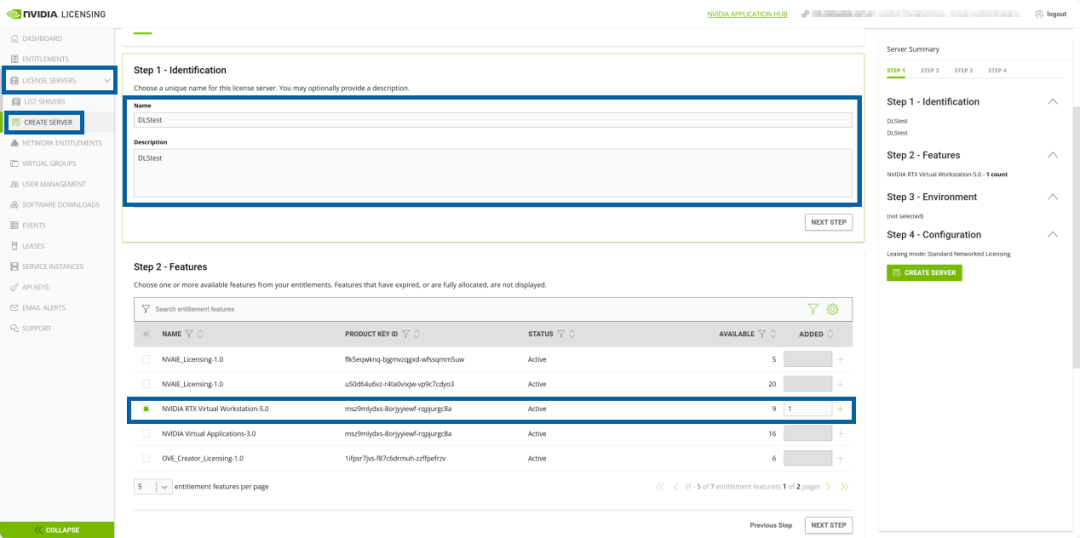Switch to Step 1 tab in Server Summary
Viewport: 1080px width, 538px height.
coord(896,70)
